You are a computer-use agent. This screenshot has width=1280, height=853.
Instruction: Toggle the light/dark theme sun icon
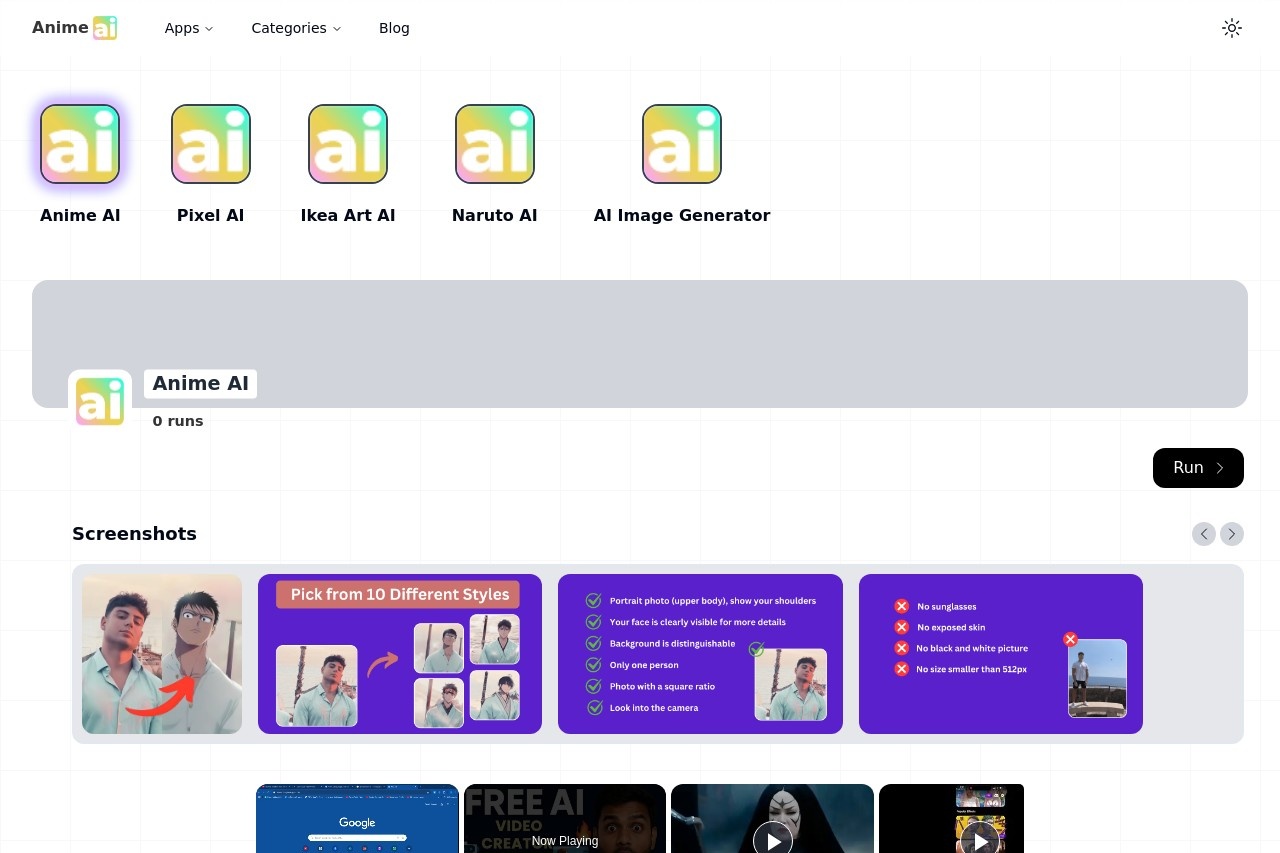(1232, 28)
